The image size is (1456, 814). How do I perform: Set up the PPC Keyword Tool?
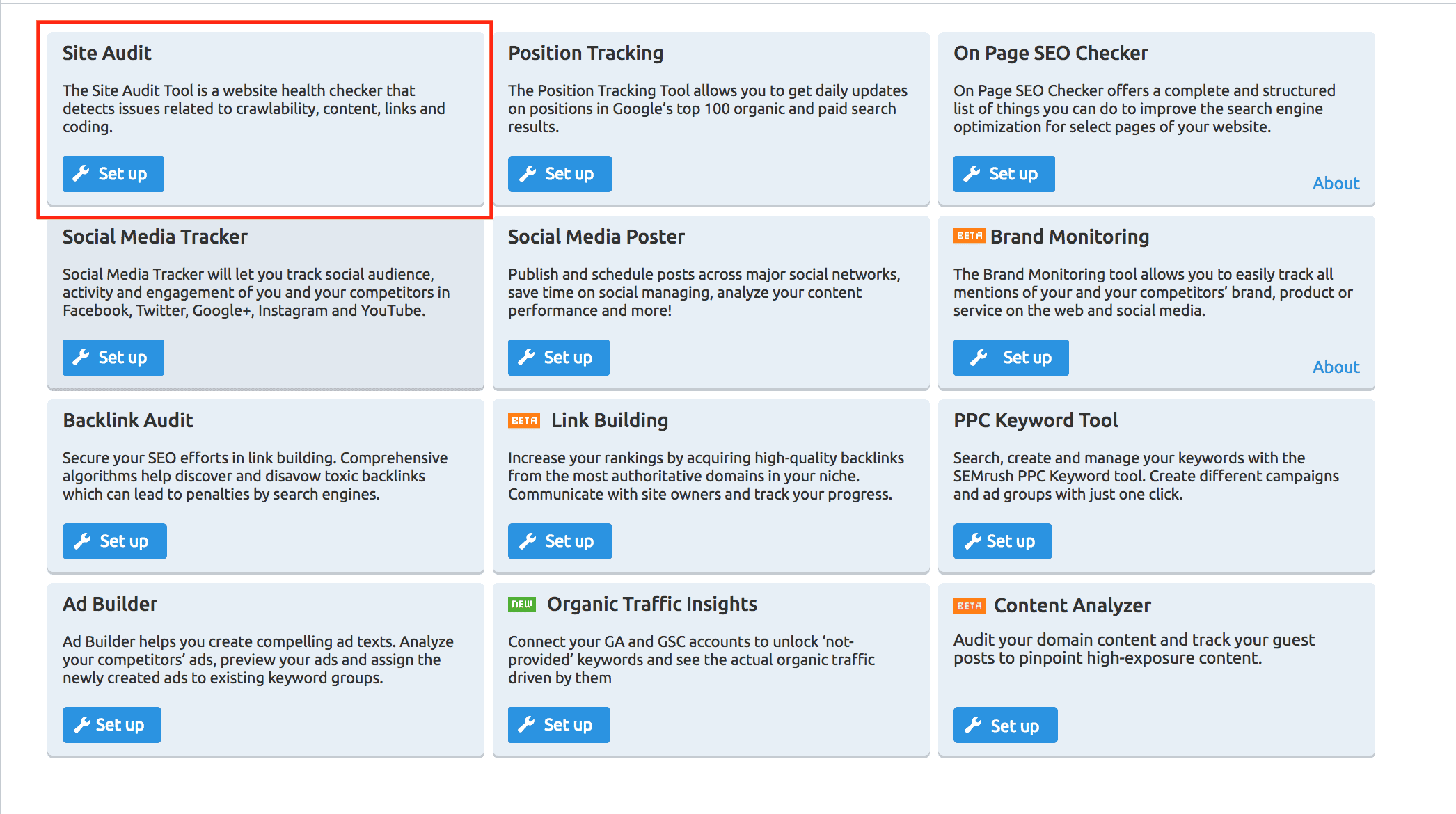(x=1002, y=541)
